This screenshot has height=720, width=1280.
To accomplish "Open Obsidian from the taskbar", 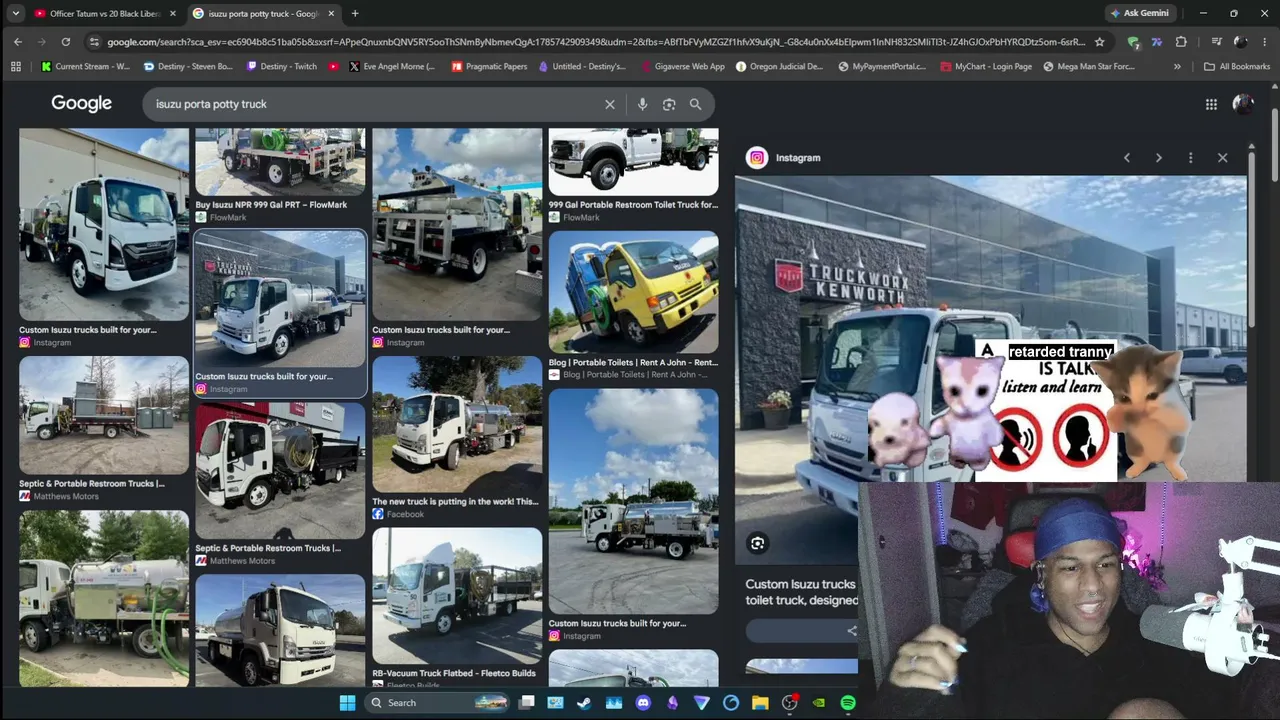I will (672, 703).
